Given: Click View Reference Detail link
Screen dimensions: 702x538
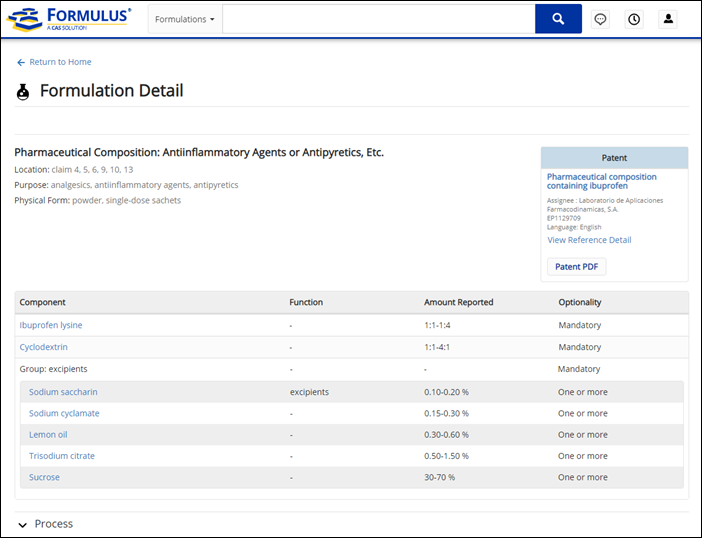Looking at the screenshot, I should click(x=589, y=240).
